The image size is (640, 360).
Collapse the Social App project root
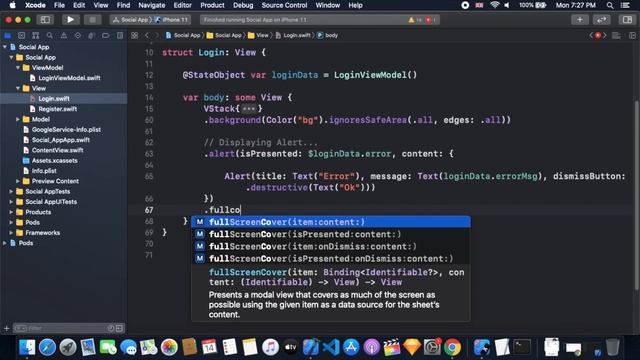click(5, 47)
